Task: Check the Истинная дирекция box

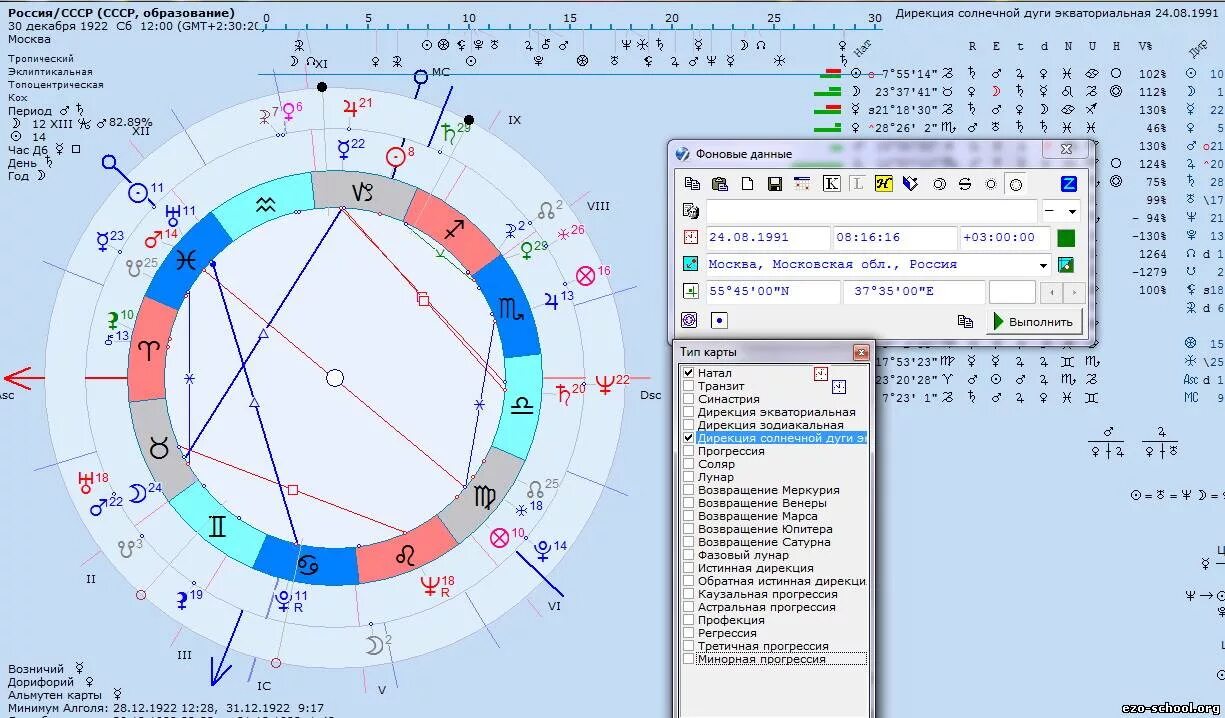Action: [688, 568]
